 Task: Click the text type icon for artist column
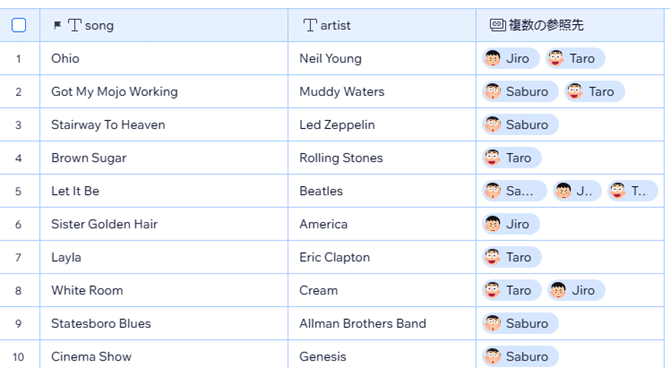click(x=310, y=25)
